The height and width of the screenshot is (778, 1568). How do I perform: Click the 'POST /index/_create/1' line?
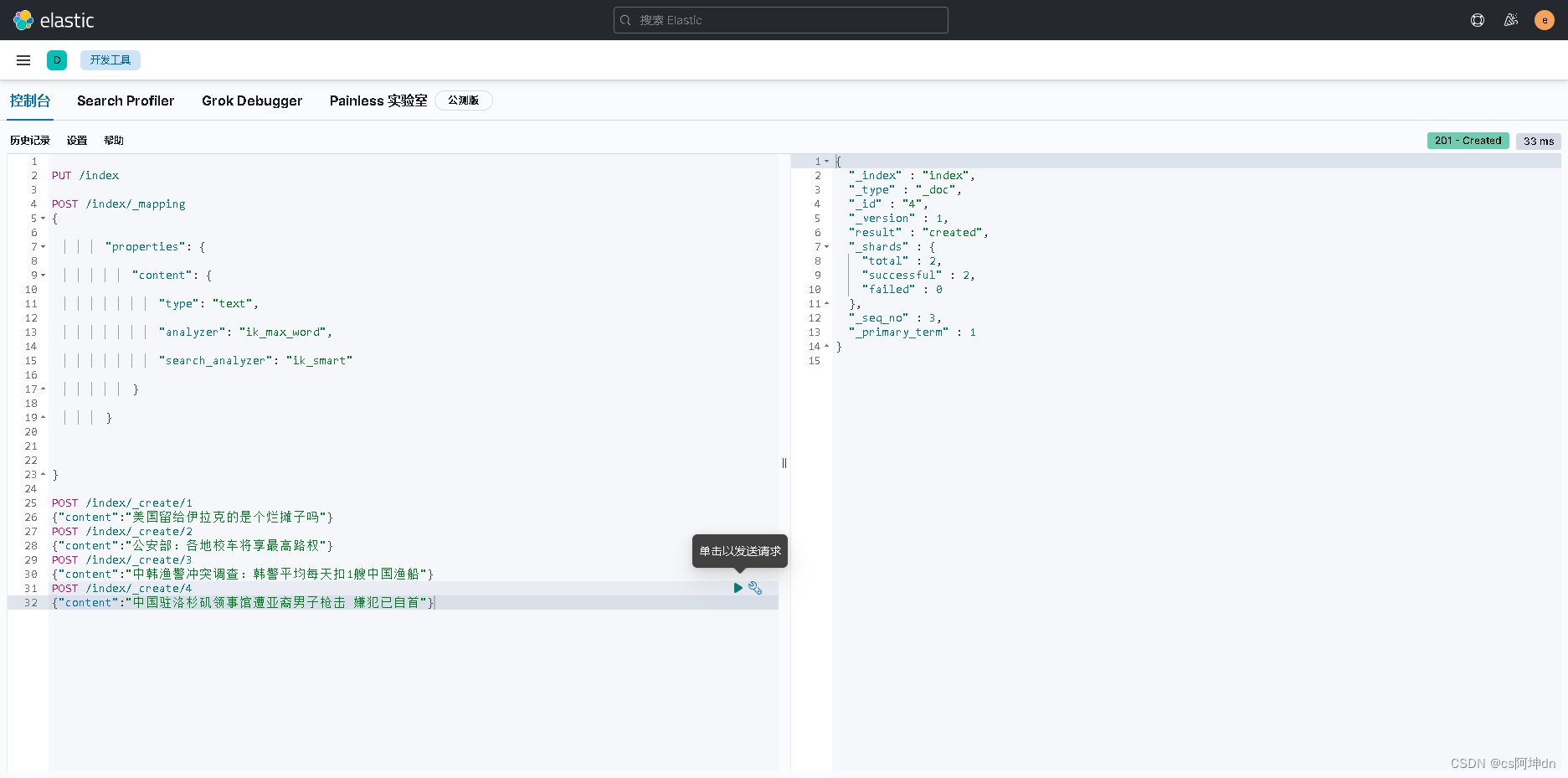pyautogui.click(x=122, y=503)
